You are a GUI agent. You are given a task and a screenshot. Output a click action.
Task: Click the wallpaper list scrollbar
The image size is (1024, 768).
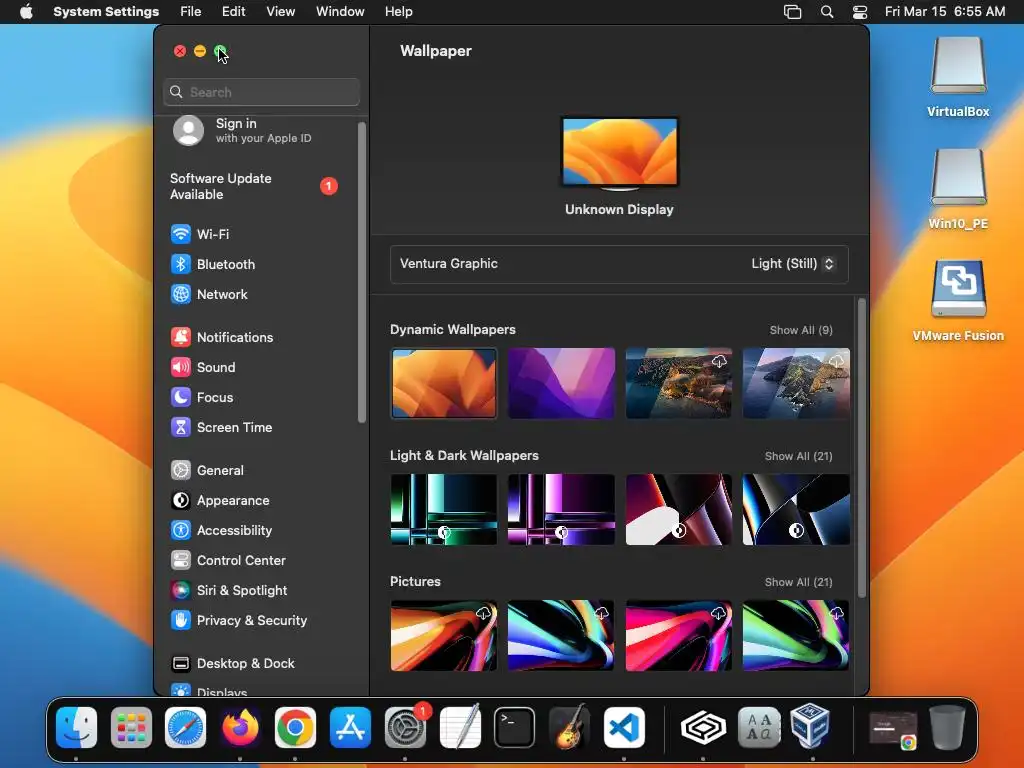coord(861,448)
